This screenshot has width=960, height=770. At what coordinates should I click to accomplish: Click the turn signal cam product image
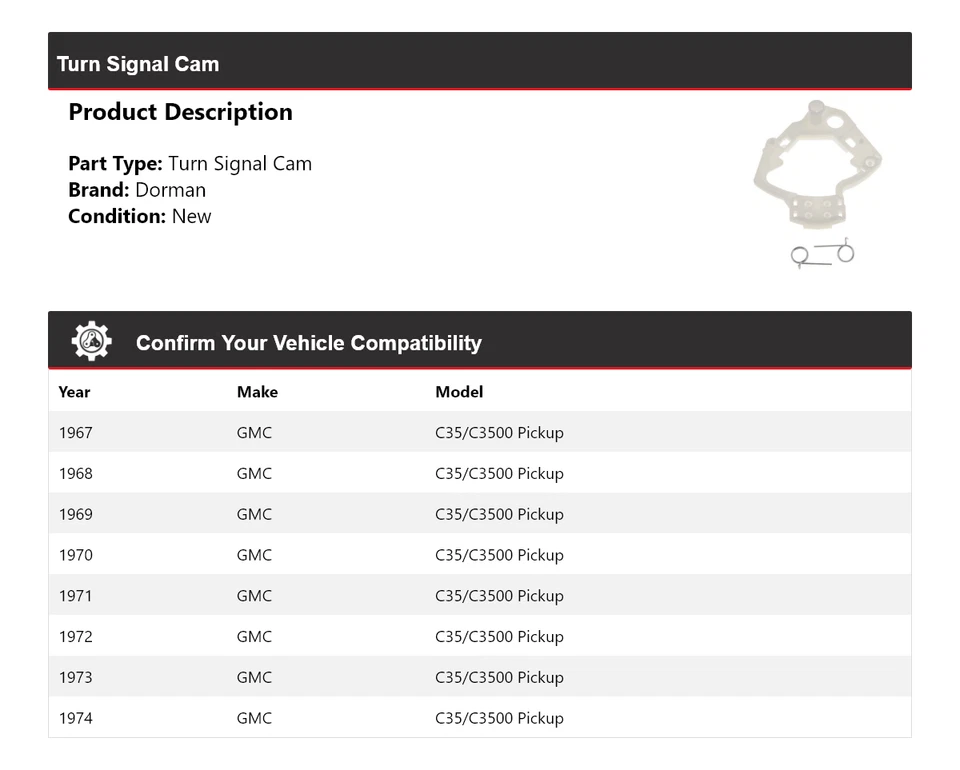coord(817,165)
